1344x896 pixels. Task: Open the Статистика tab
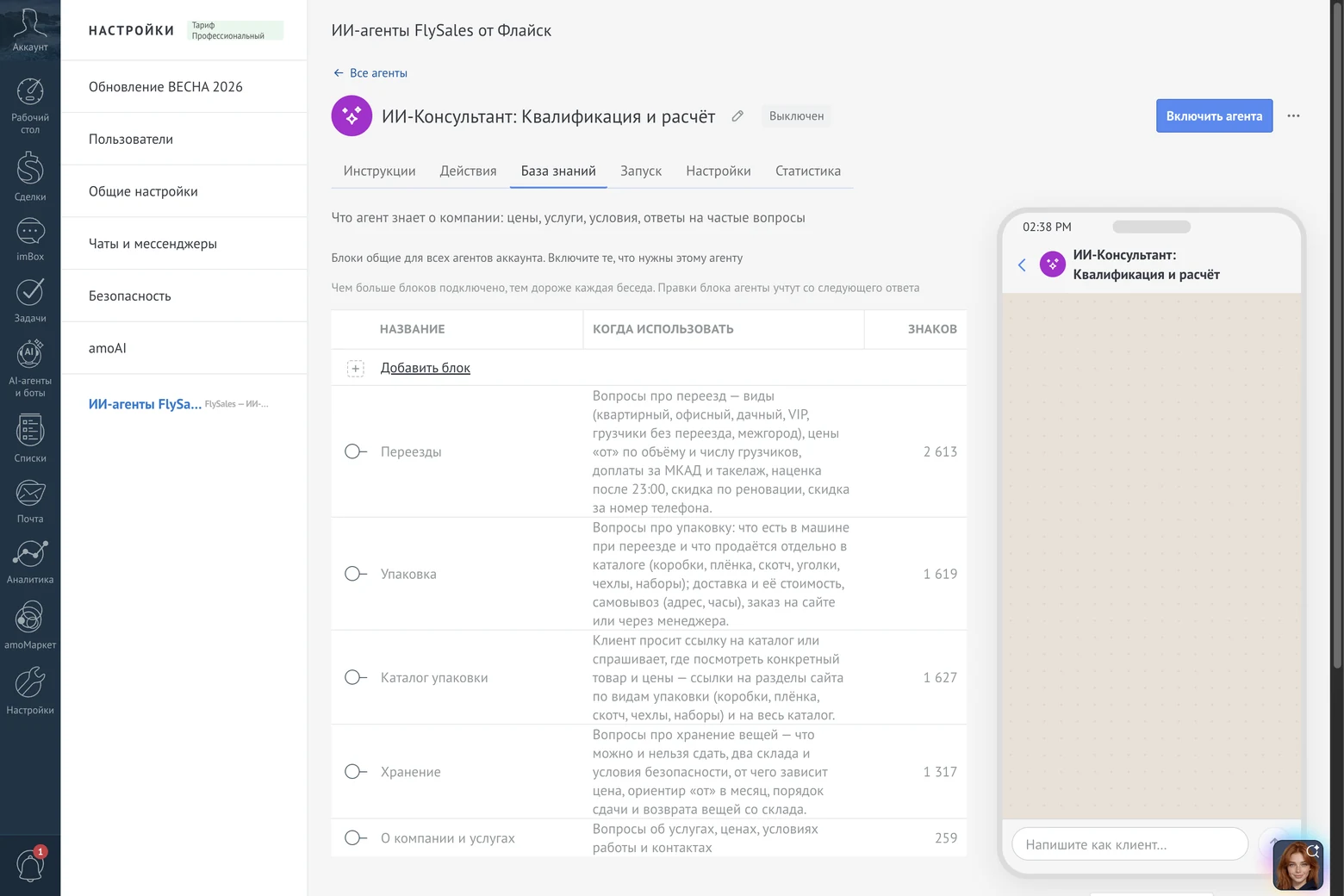tap(808, 171)
